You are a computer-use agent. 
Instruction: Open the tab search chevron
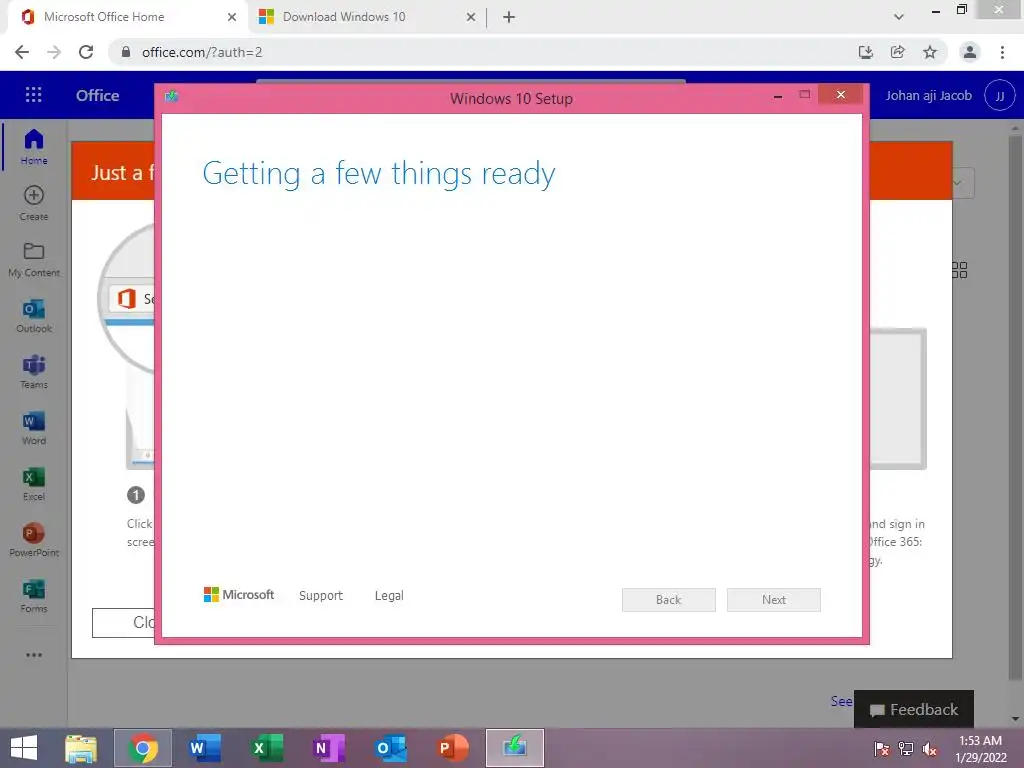point(899,17)
